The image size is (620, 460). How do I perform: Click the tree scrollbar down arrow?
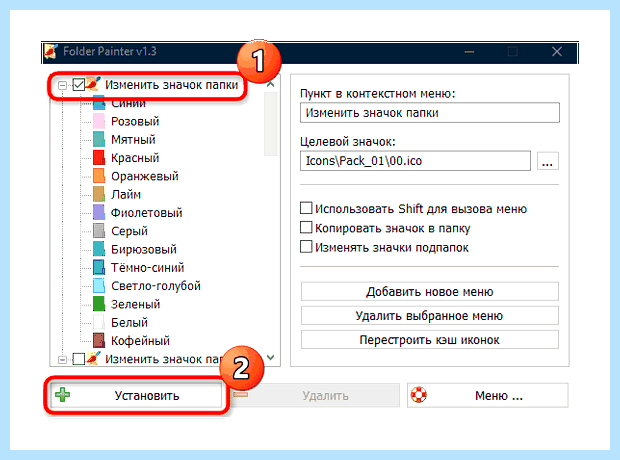pyautogui.click(x=270, y=358)
